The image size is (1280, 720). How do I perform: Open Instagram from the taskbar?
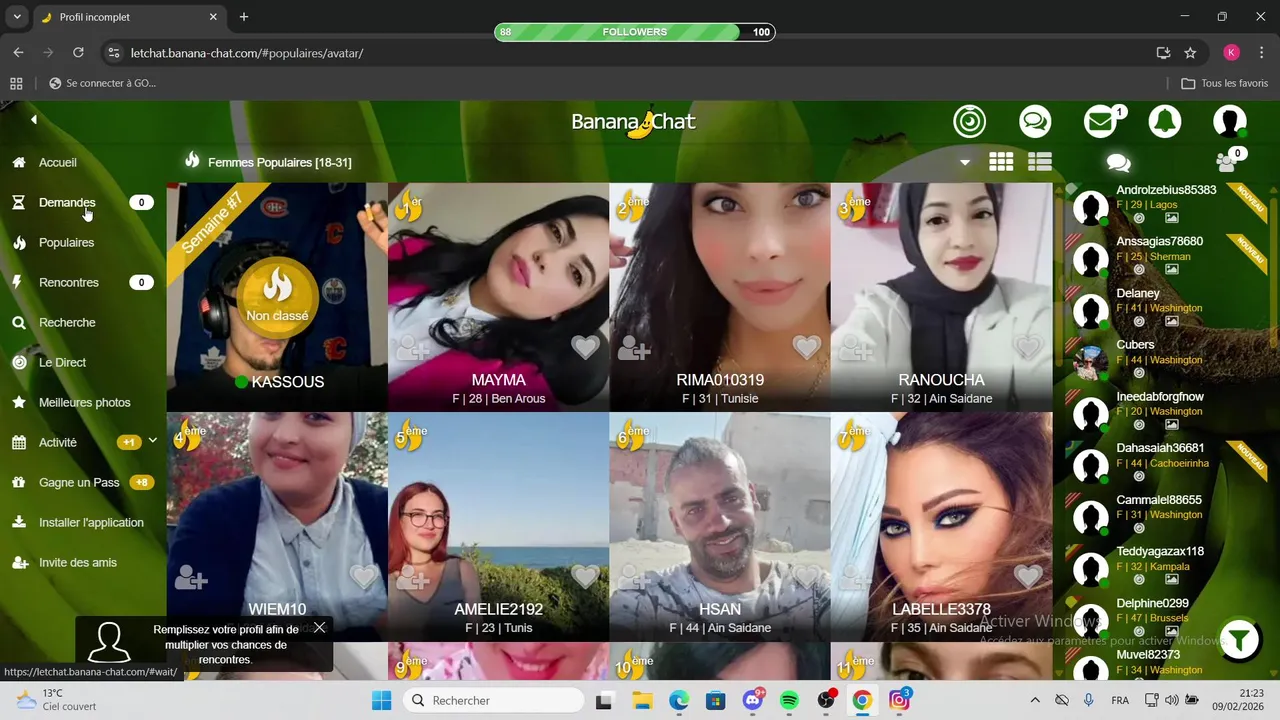899,700
